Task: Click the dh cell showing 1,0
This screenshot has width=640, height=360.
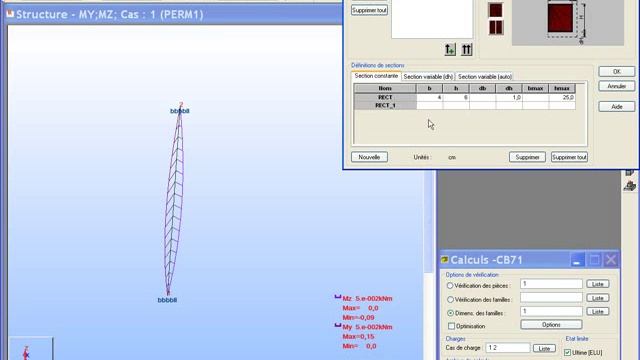Action: (x=509, y=97)
